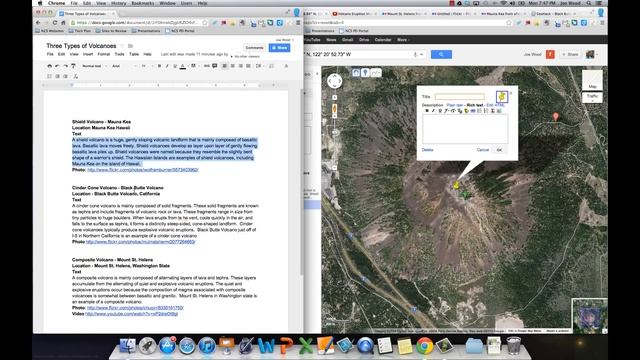The height and width of the screenshot is (360, 640).
Task: Click Insert link icon in Docs toolbar
Action: (x=207, y=66)
